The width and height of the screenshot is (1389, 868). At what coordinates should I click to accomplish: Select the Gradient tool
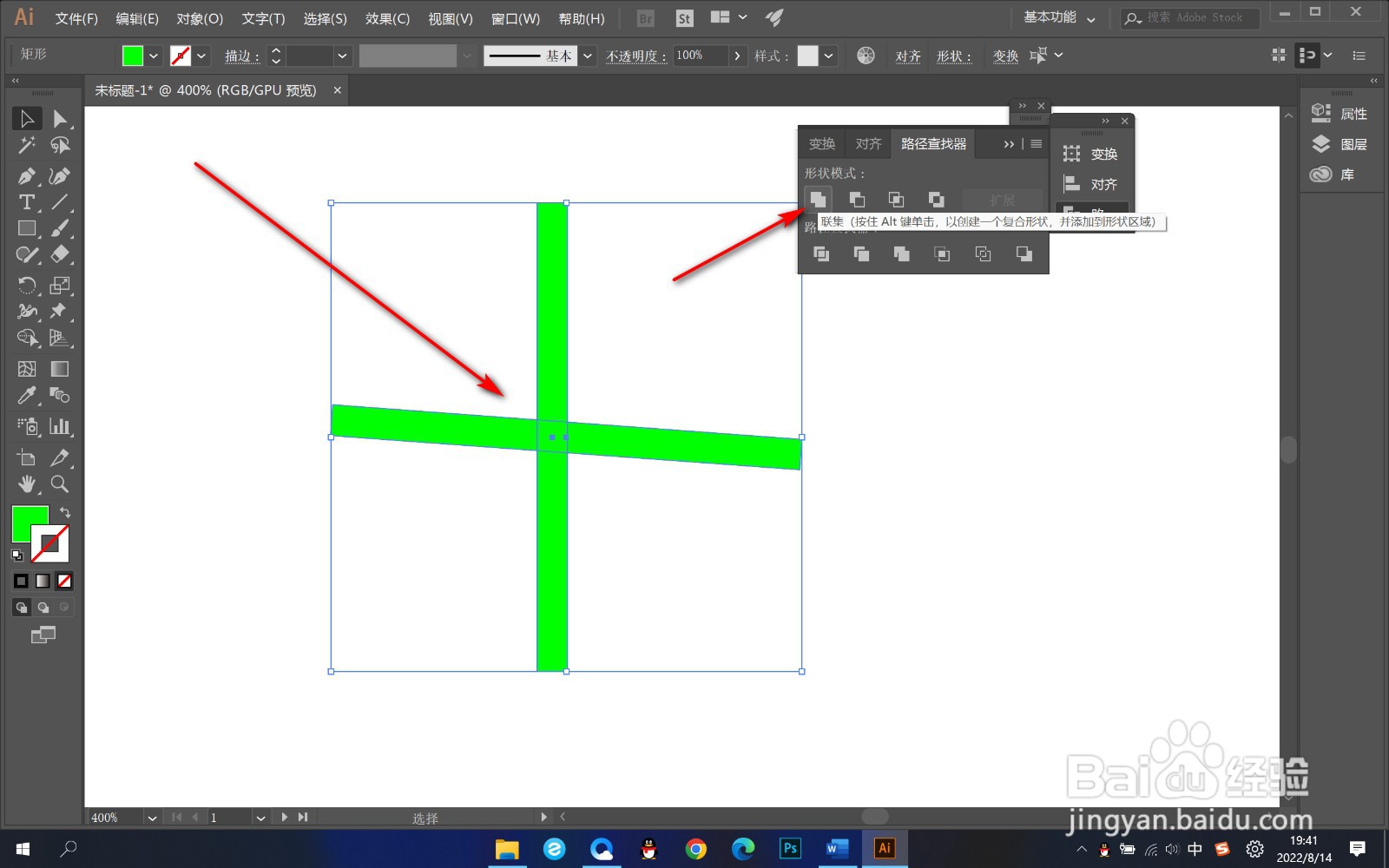(59, 369)
